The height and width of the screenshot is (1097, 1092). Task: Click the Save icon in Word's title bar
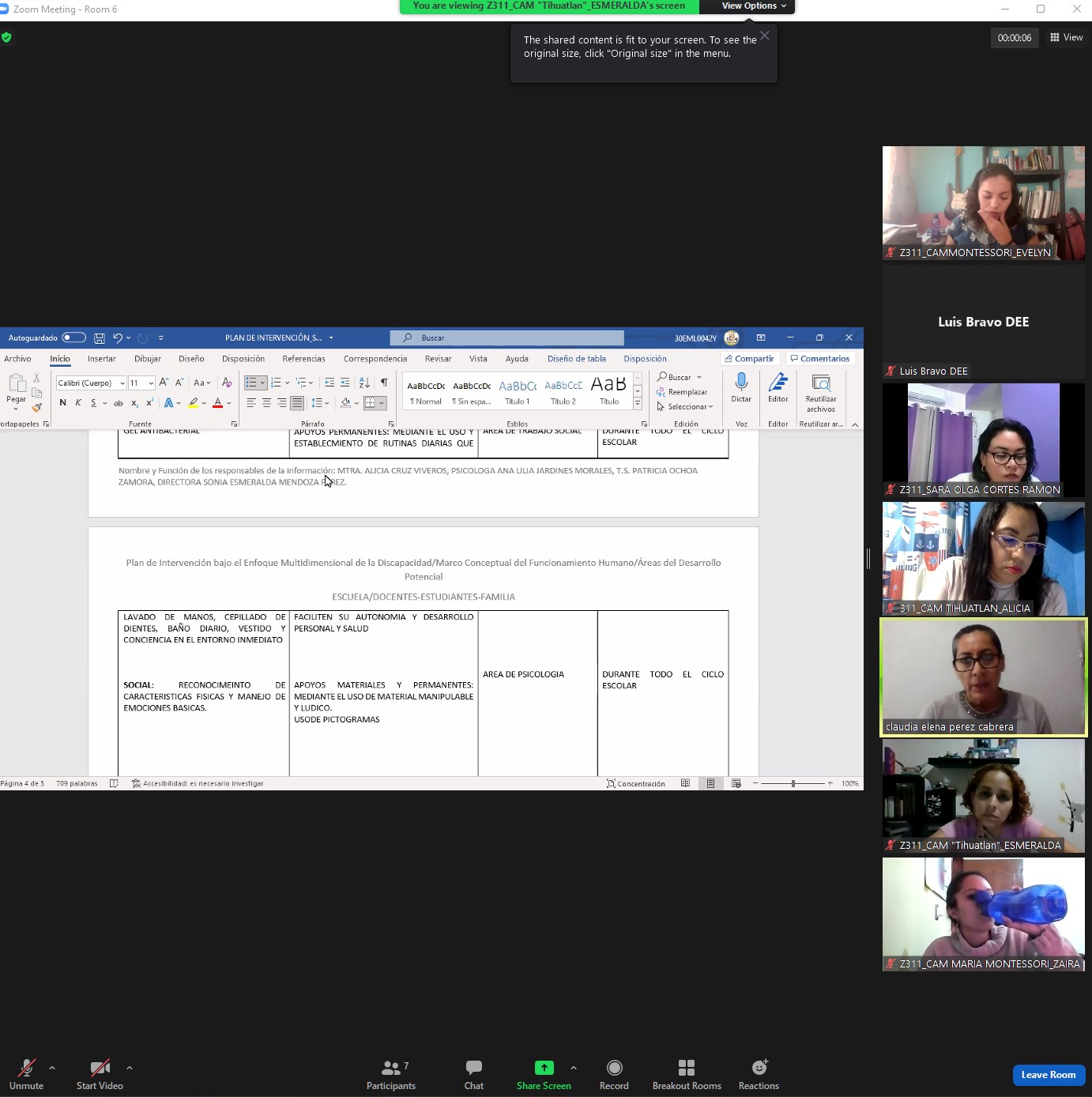point(100,338)
